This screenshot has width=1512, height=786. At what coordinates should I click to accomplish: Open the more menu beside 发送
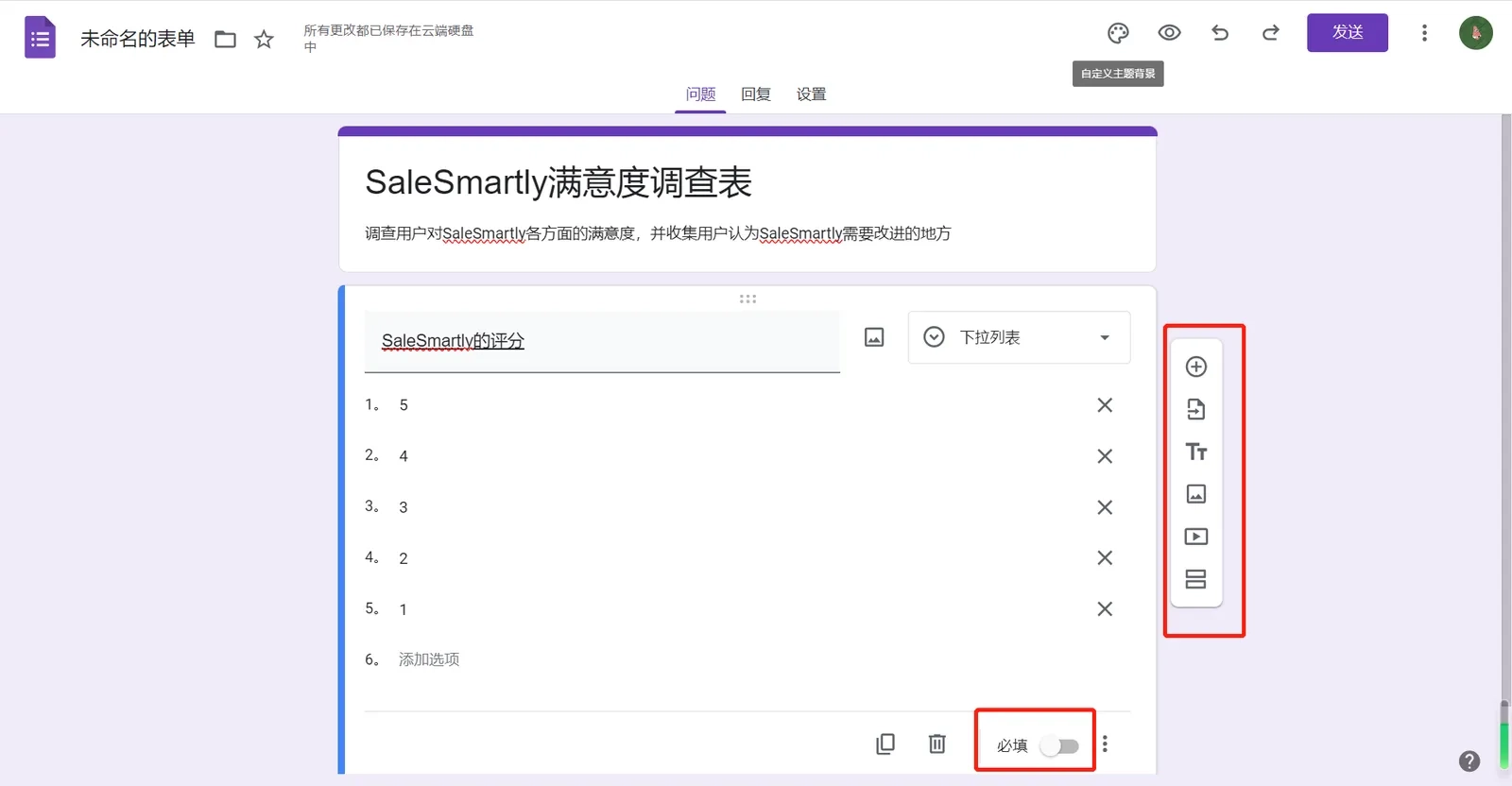(1424, 33)
